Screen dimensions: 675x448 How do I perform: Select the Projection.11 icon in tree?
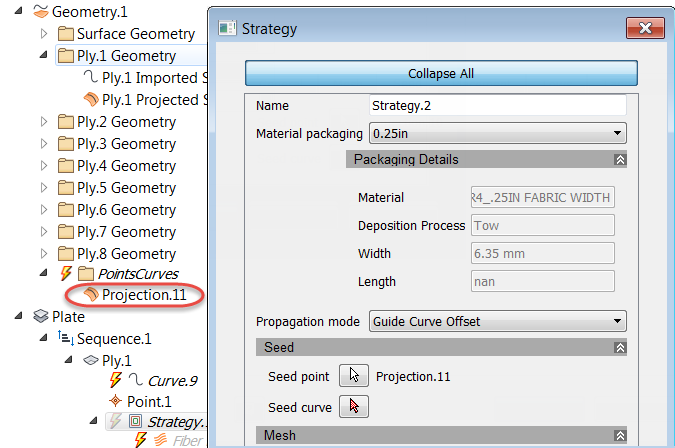point(90,295)
